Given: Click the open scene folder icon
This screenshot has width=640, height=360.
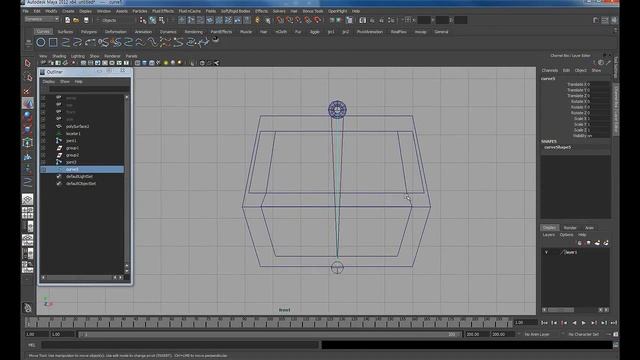Looking at the screenshot, I should pos(76,20).
